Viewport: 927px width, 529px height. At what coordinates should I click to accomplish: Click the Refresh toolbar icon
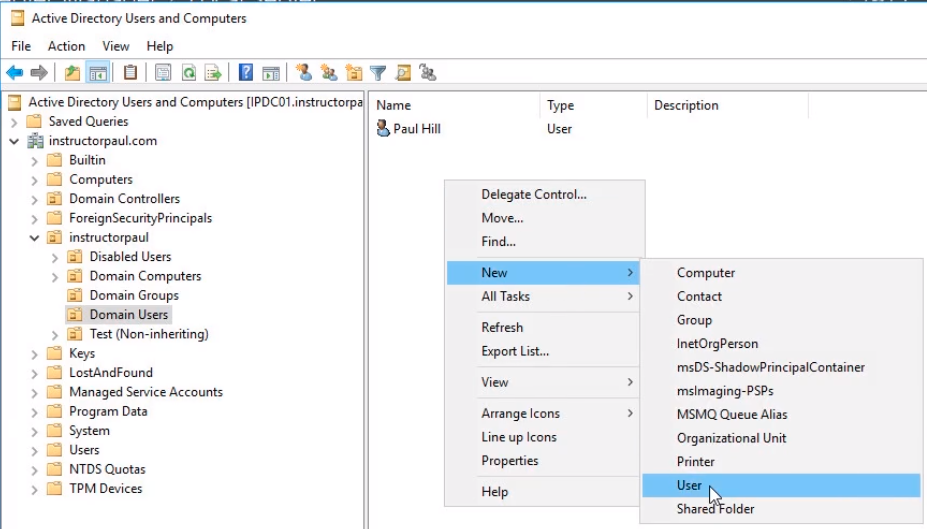click(188, 73)
